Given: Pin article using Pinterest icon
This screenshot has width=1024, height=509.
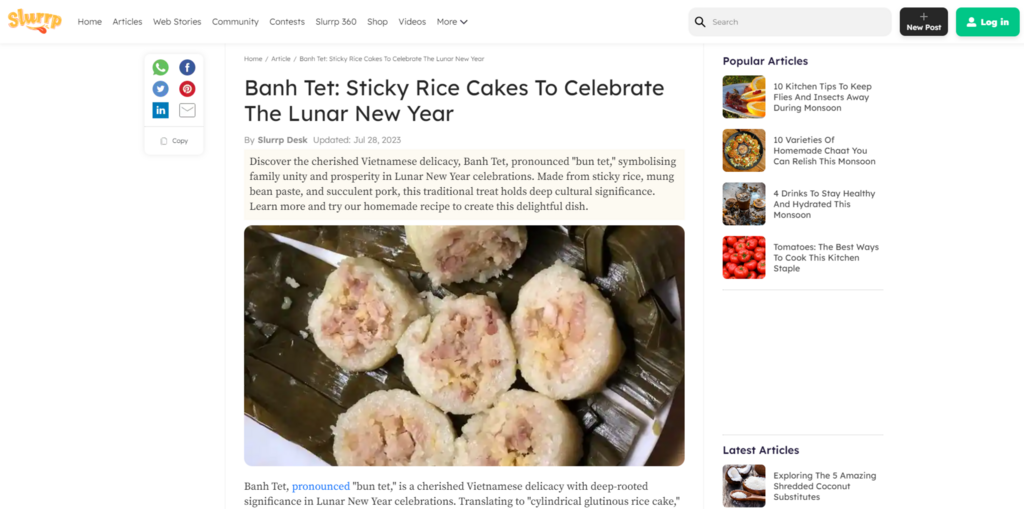Looking at the screenshot, I should pos(187,89).
